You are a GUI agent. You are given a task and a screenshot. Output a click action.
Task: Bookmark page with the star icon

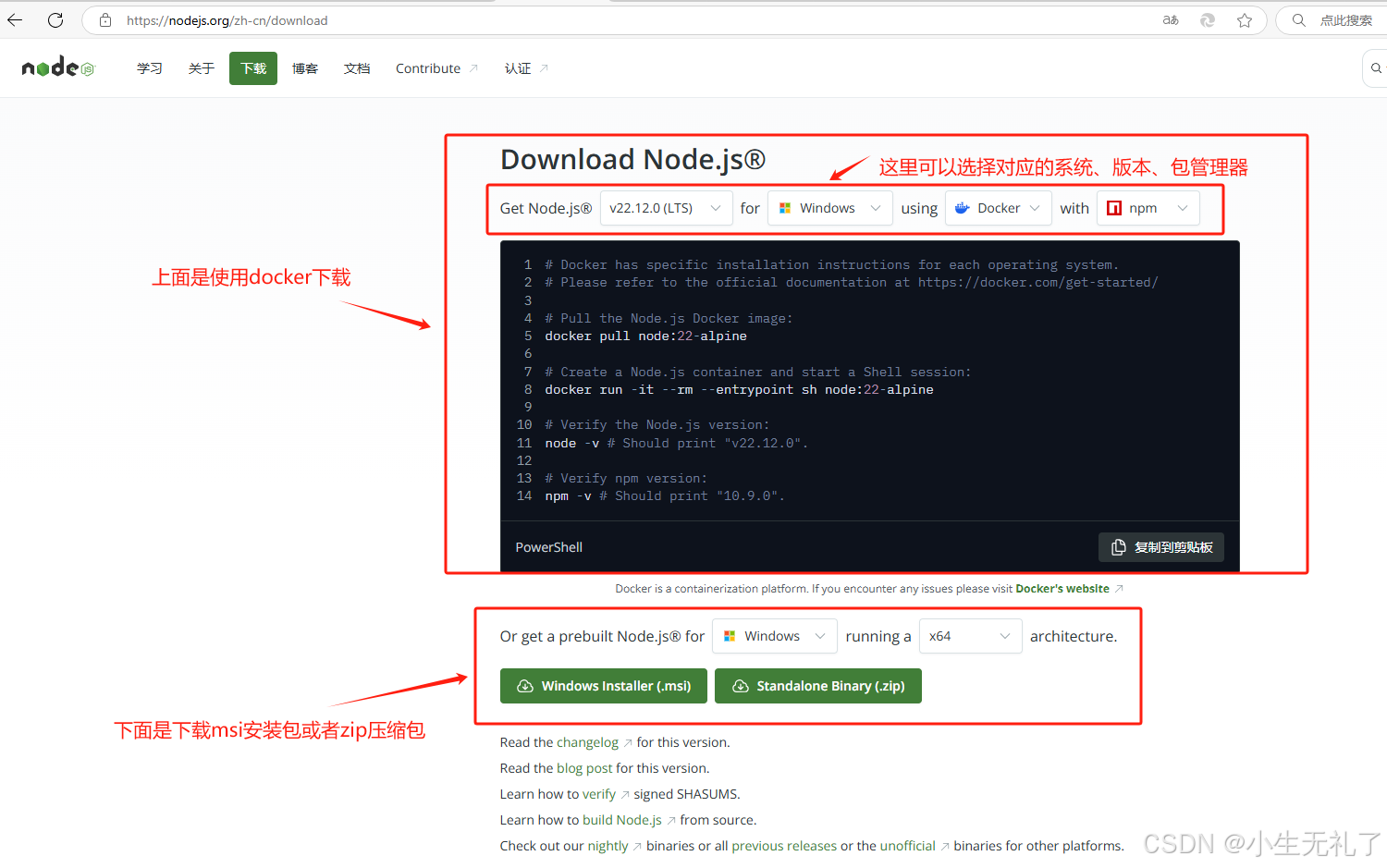click(x=1245, y=19)
